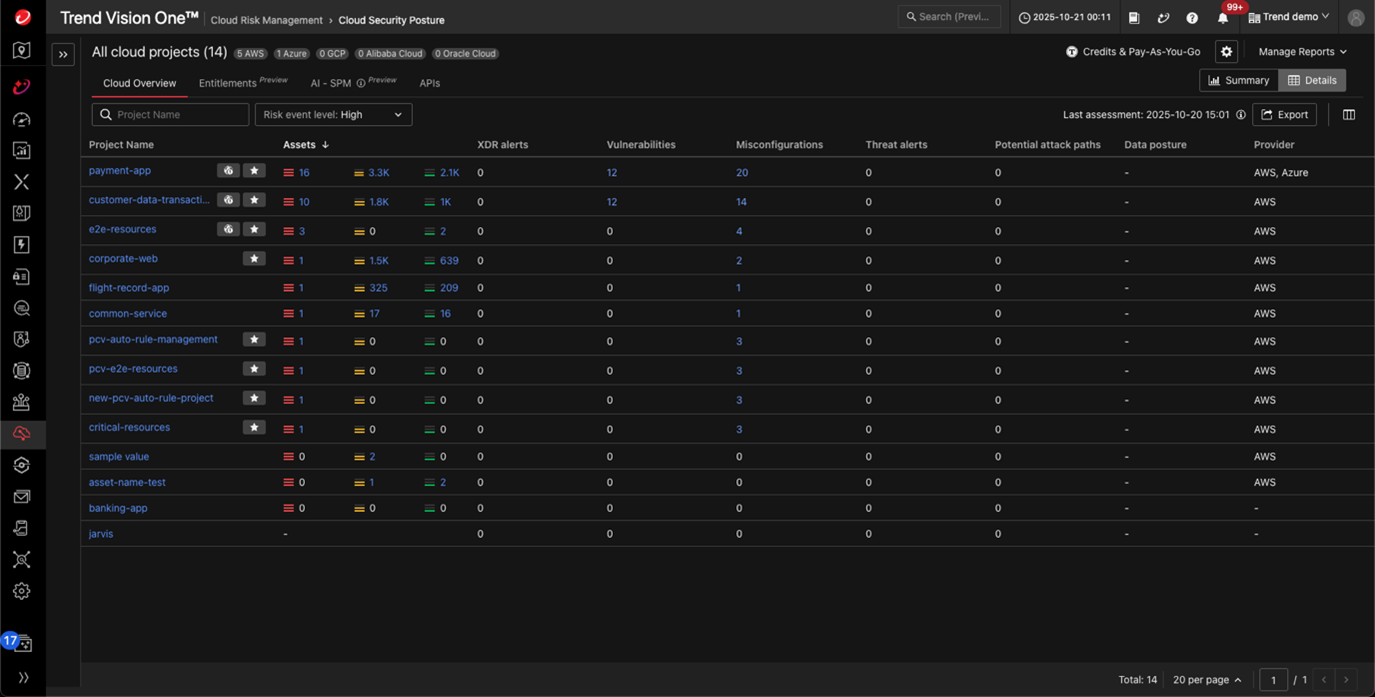
Task: Switch to the Summary view
Action: [1238, 80]
